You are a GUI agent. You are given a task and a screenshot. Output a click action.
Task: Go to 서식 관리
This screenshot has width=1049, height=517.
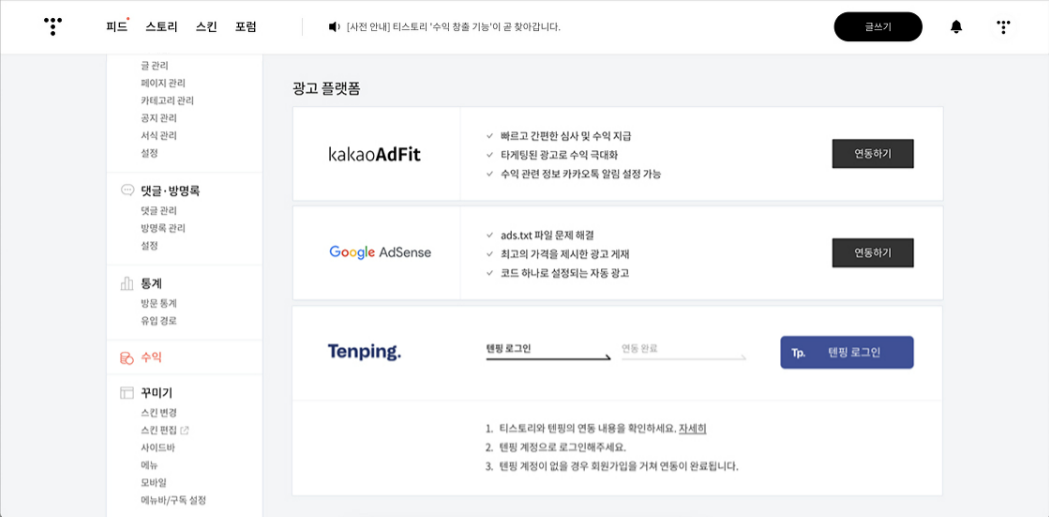click(x=159, y=135)
